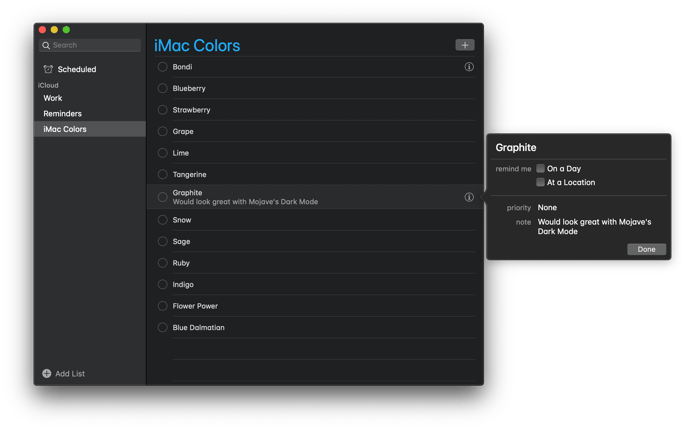Screen dimensions: 693x430
Task: Complete the Snow reminder
Action: (163, 220)
